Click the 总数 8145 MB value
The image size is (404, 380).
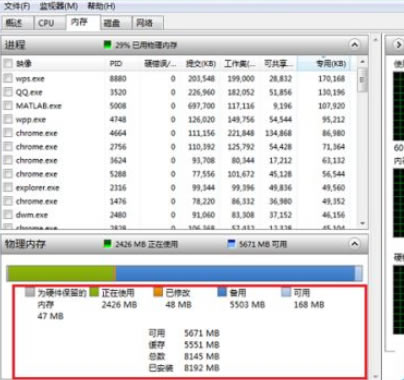[202, 356]
